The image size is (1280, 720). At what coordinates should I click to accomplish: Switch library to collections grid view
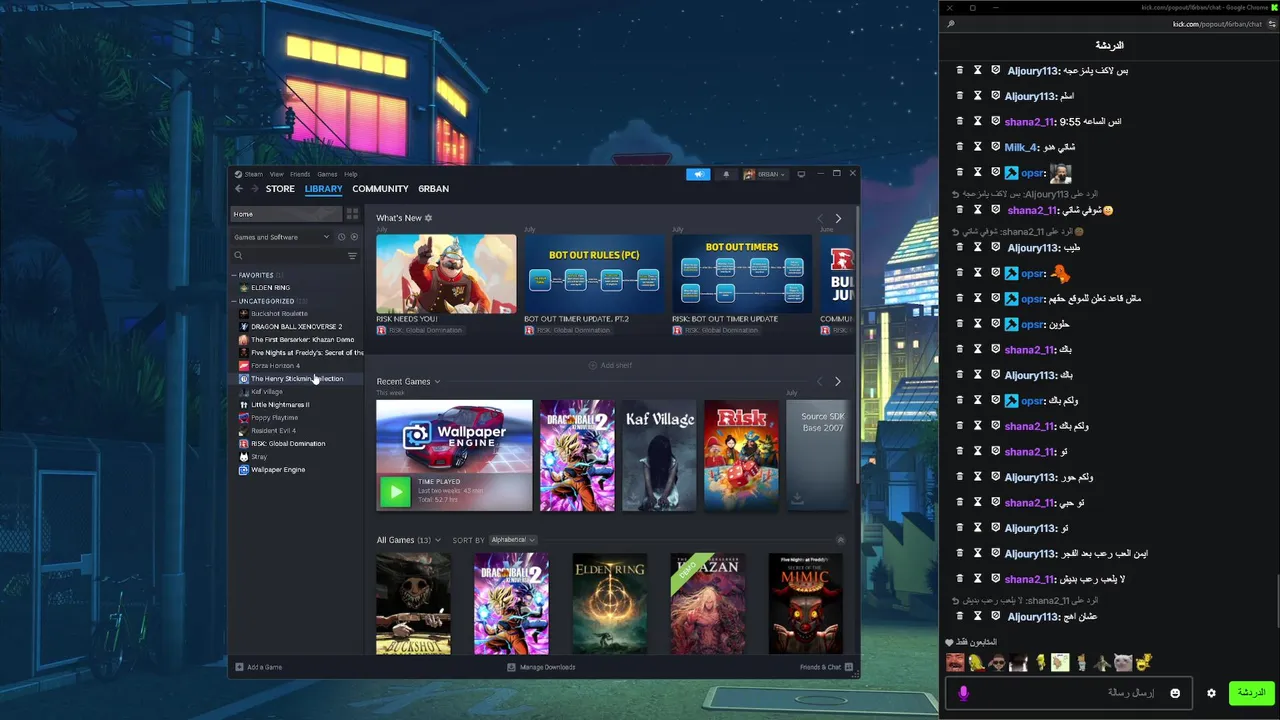pyautogui.click(x=352, y=214)
